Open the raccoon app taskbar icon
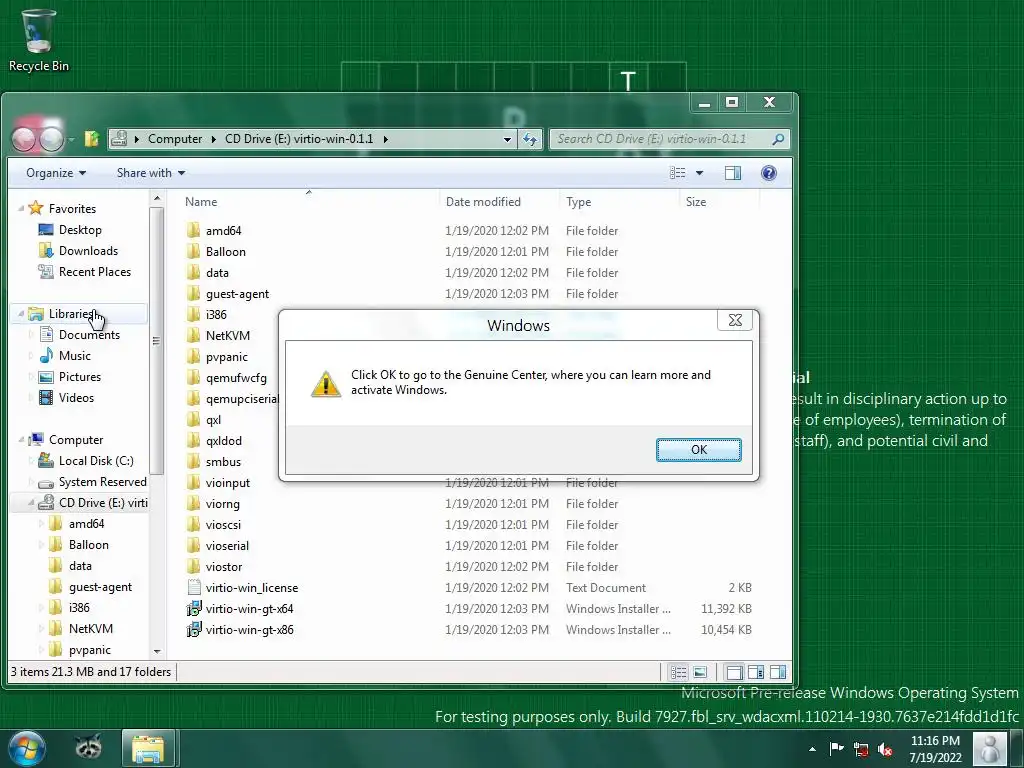1024x768 pixels. 88,748
